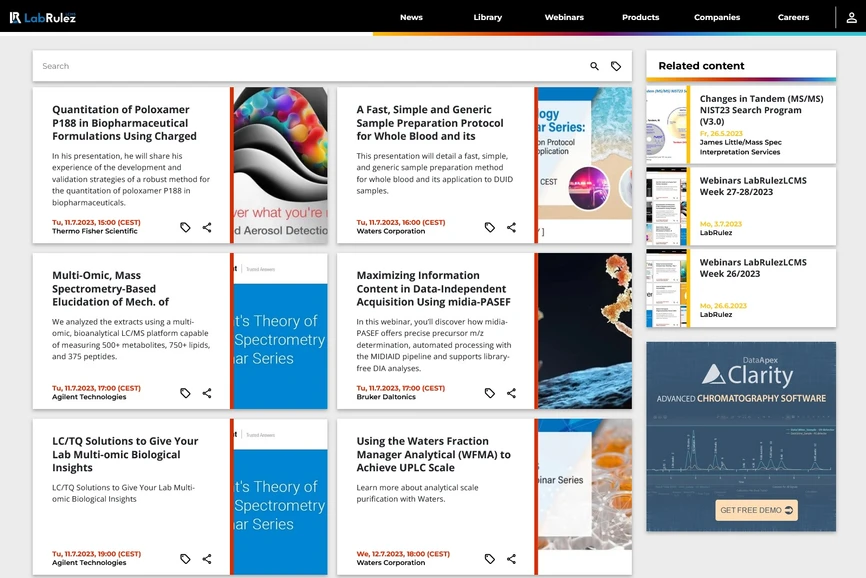Open thumbnail for Webinars LabRulezLCMS Week 26/2023
The height and width of the screenshot is (578, 866).
[667, 289]
